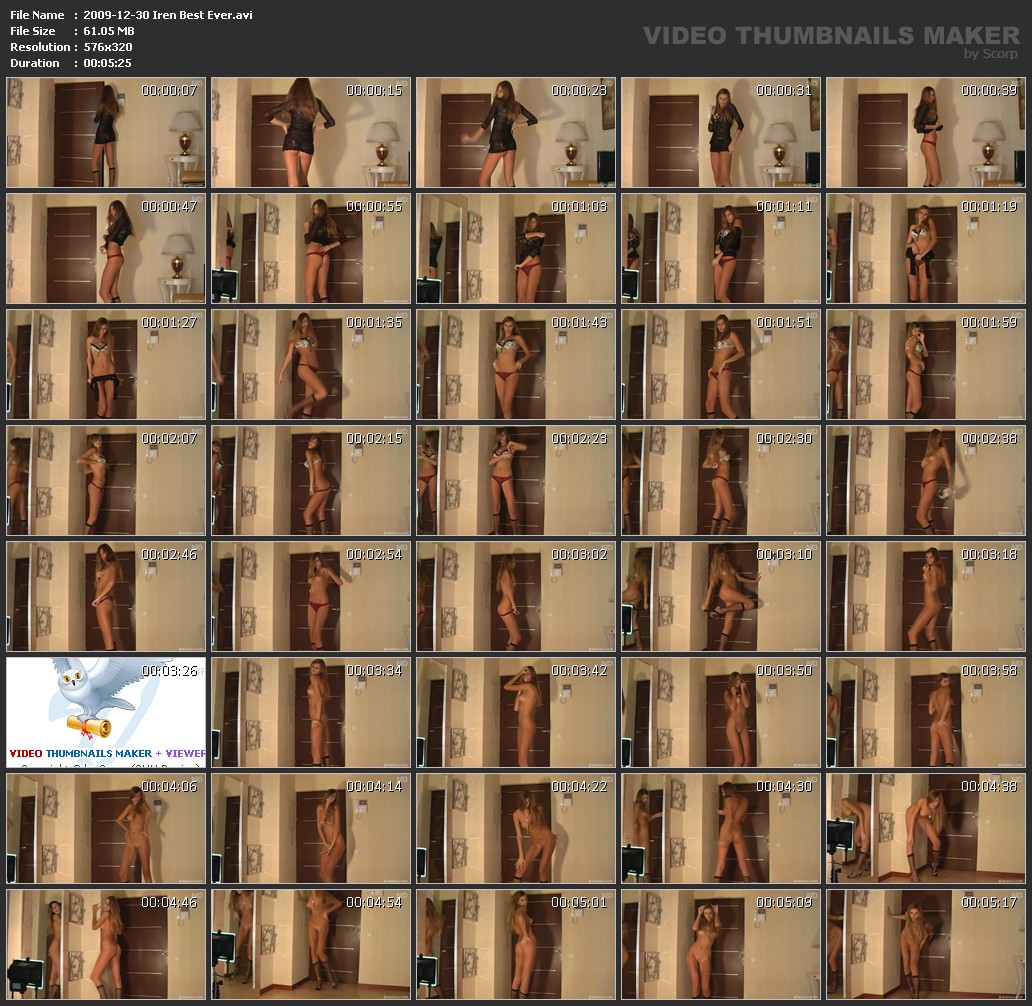Screen dimensions: 1032x1006
Task: Select the thumbnail marked 00:01:19
Action: click(x=926, y=248)
